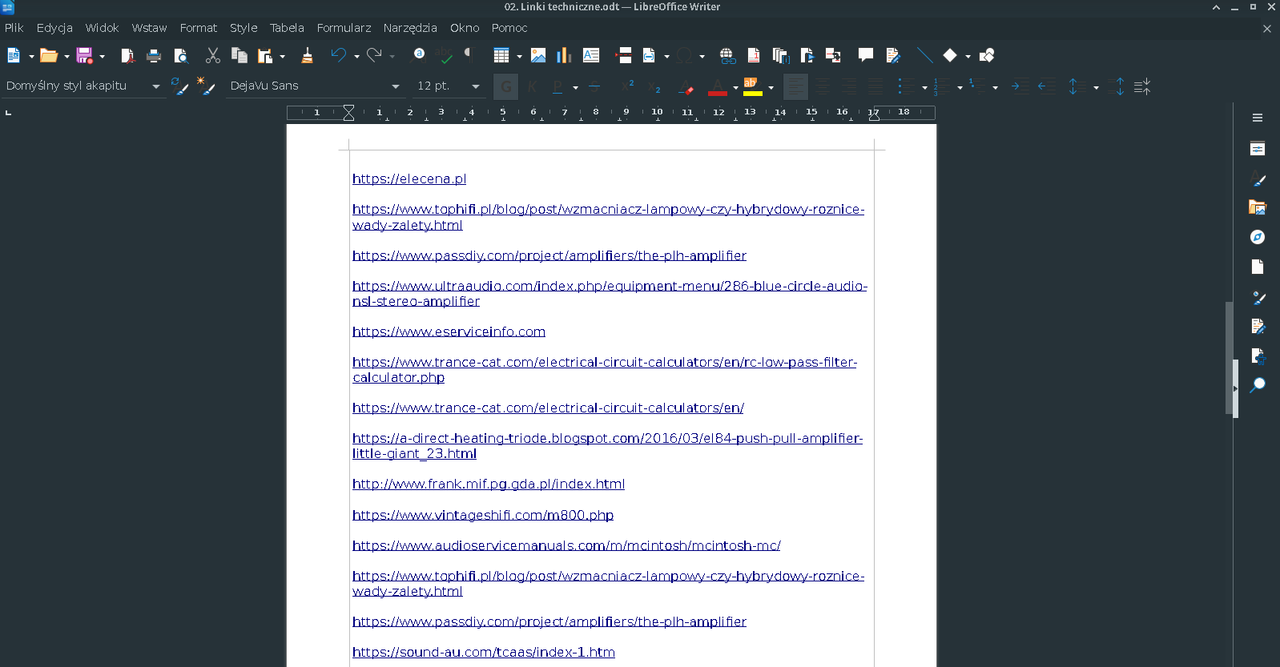The height and width of the screenshot is (667, 1280).
Task: Toggle center alignment
Action: (x=822, y=86)
